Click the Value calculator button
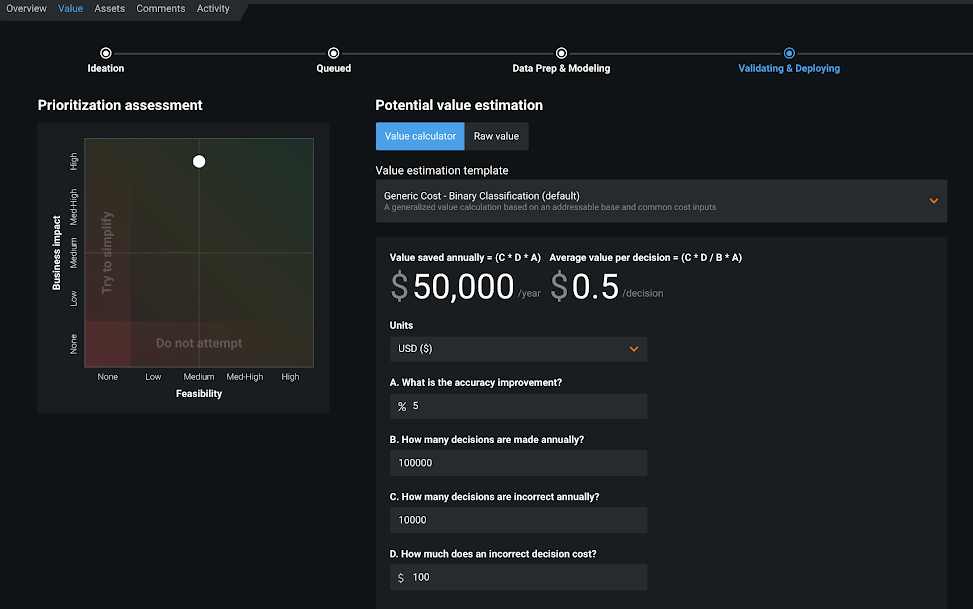Image resolution: width=973 pixels, height=609 pixels. 420,136
